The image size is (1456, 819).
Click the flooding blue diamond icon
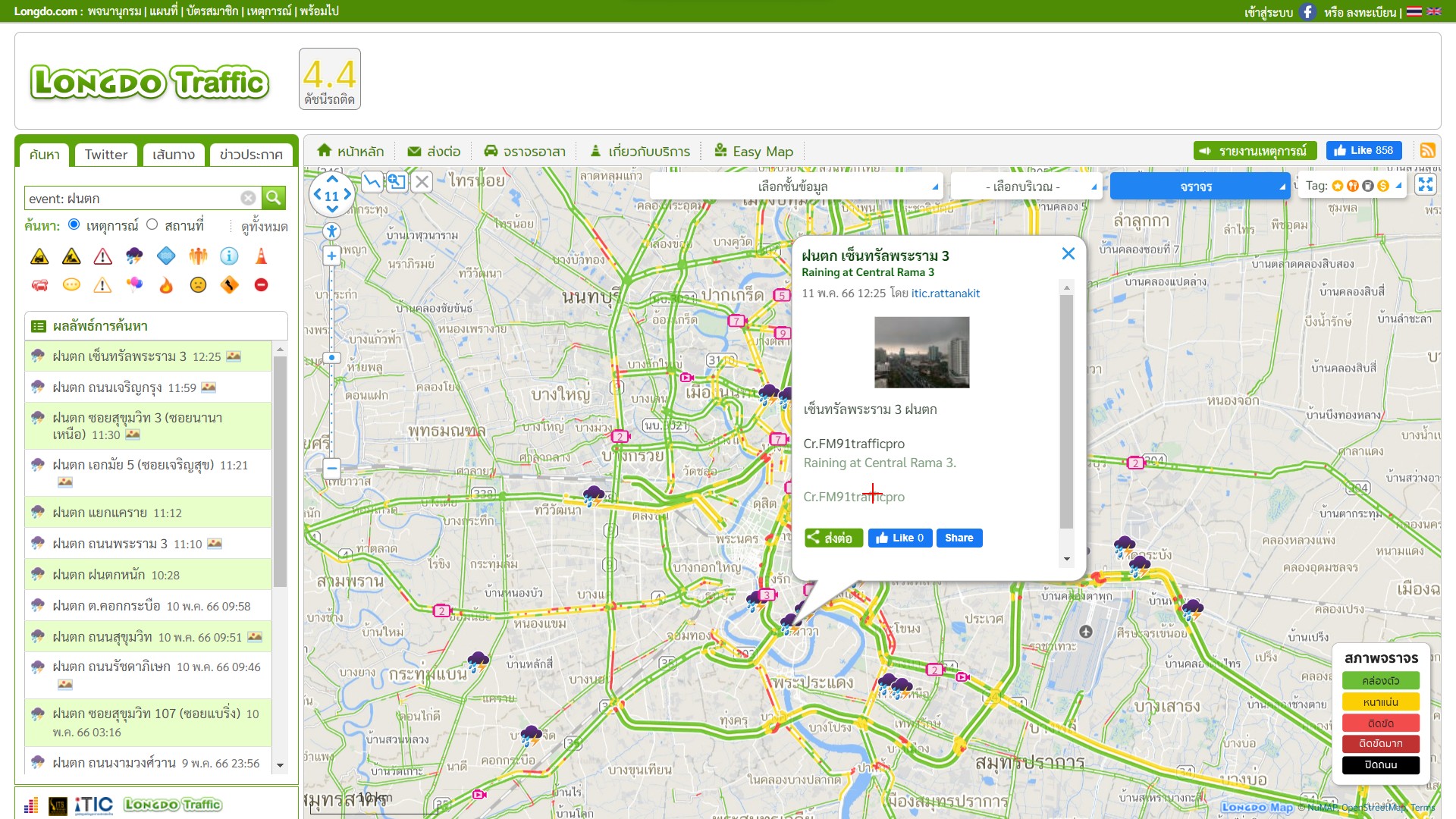[166, 256]
